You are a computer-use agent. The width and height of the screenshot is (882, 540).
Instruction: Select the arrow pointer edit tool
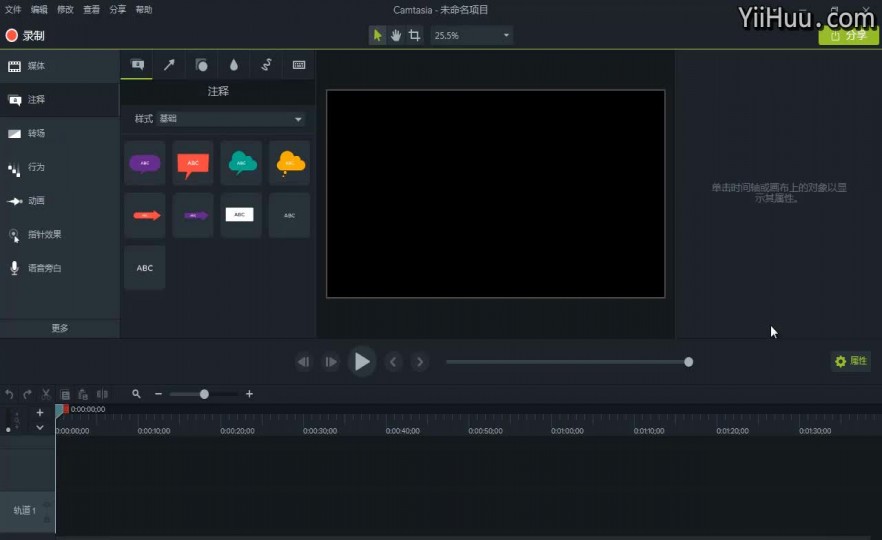pyautogui.click(x=377, y=35)
